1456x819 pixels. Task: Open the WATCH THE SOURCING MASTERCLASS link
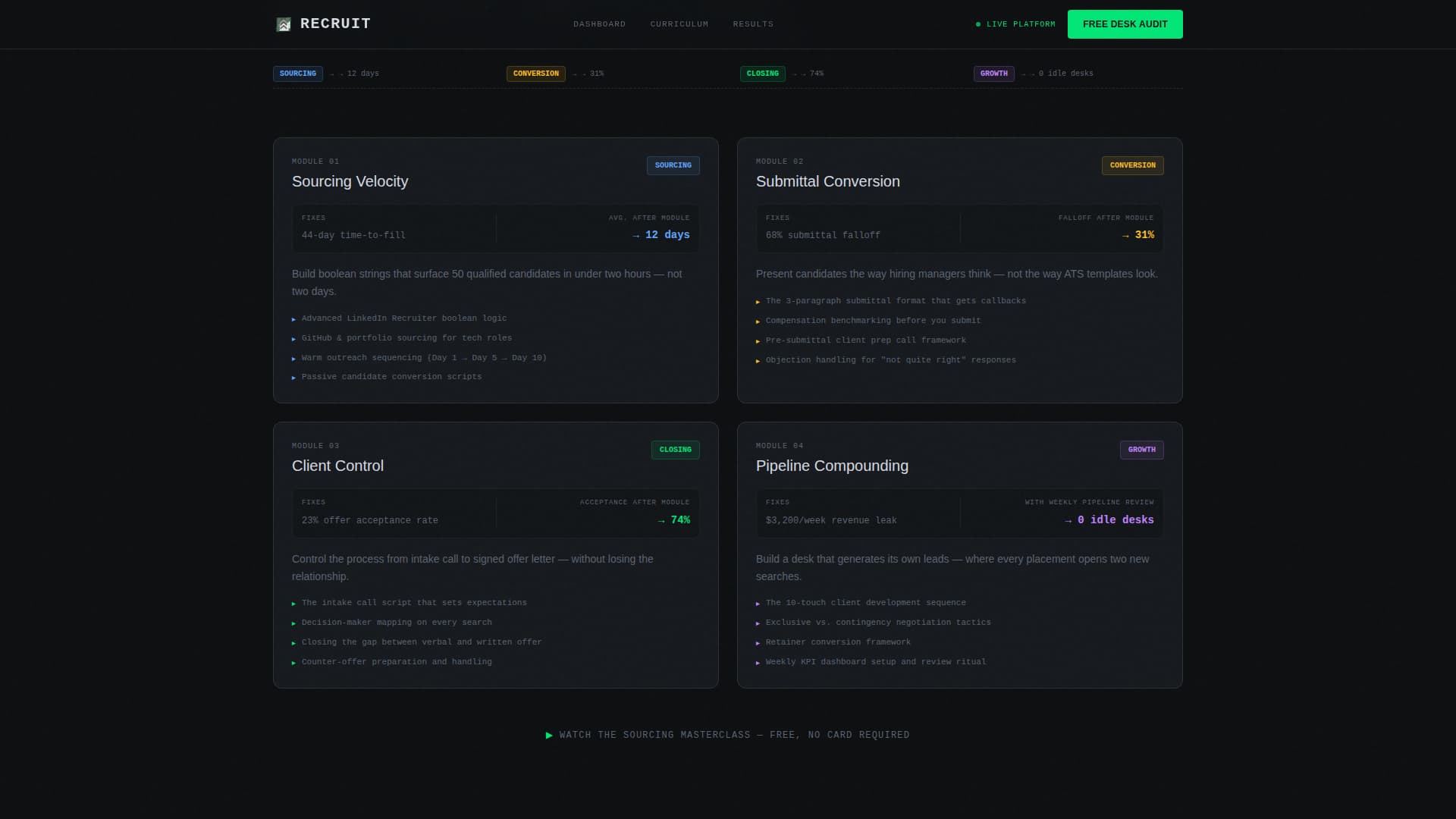click(x=733, y=734)
